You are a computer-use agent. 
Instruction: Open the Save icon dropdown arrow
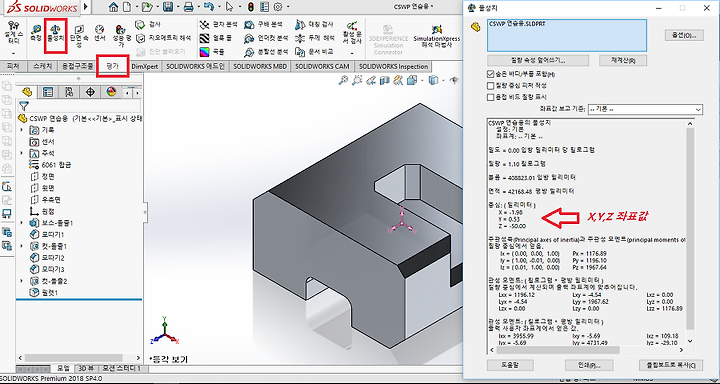pyautogui.click(x=177, y=7)
